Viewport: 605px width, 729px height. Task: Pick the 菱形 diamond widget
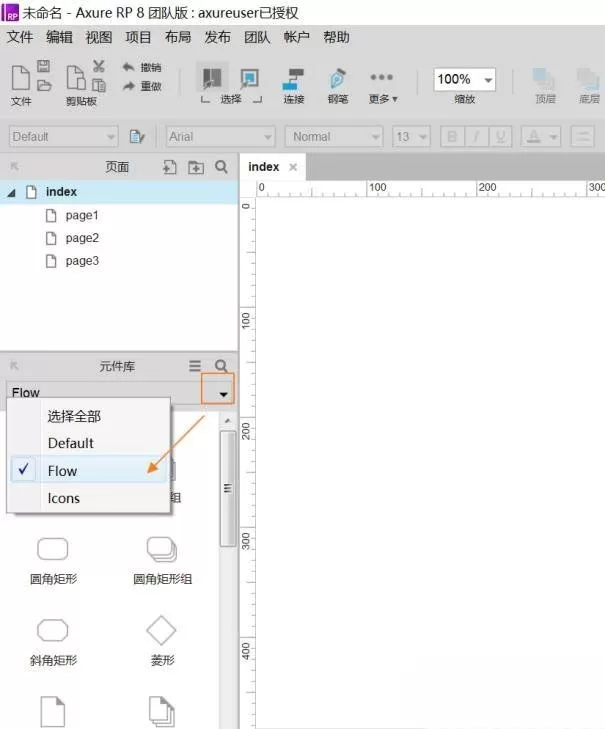pyautogui.click(x=162, y=641)
